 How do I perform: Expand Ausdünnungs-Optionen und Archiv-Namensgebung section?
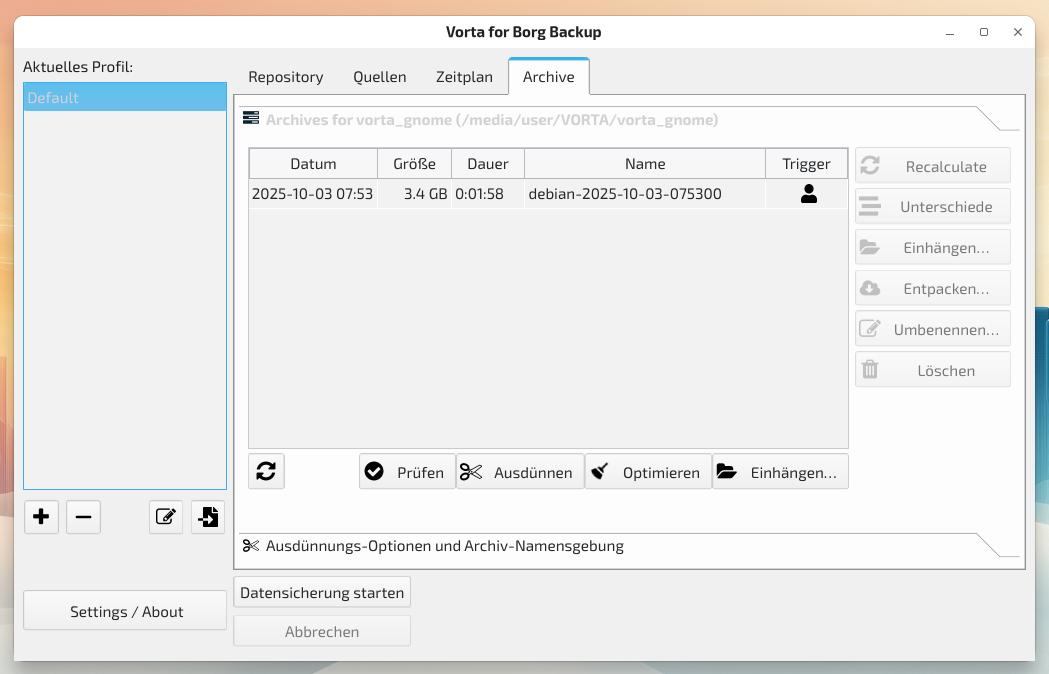coord(445,546)
